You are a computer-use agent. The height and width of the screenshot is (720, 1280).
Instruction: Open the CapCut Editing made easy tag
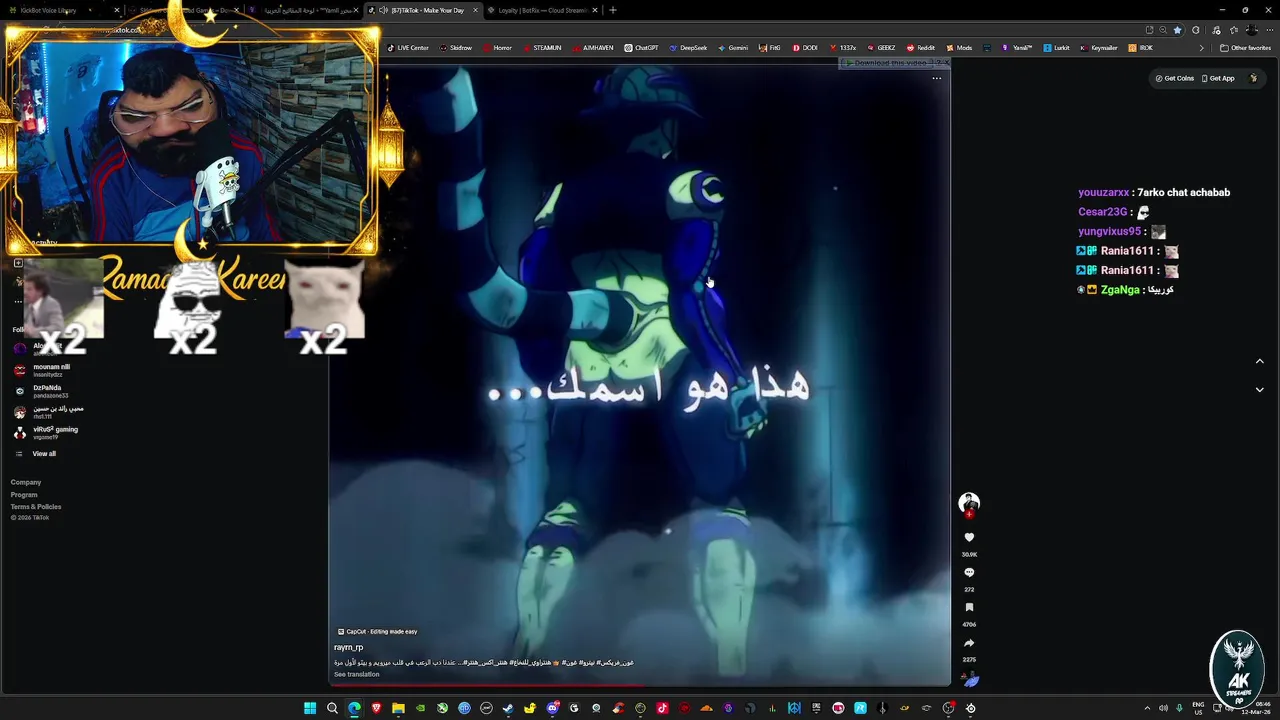click(x=377, y=632)
